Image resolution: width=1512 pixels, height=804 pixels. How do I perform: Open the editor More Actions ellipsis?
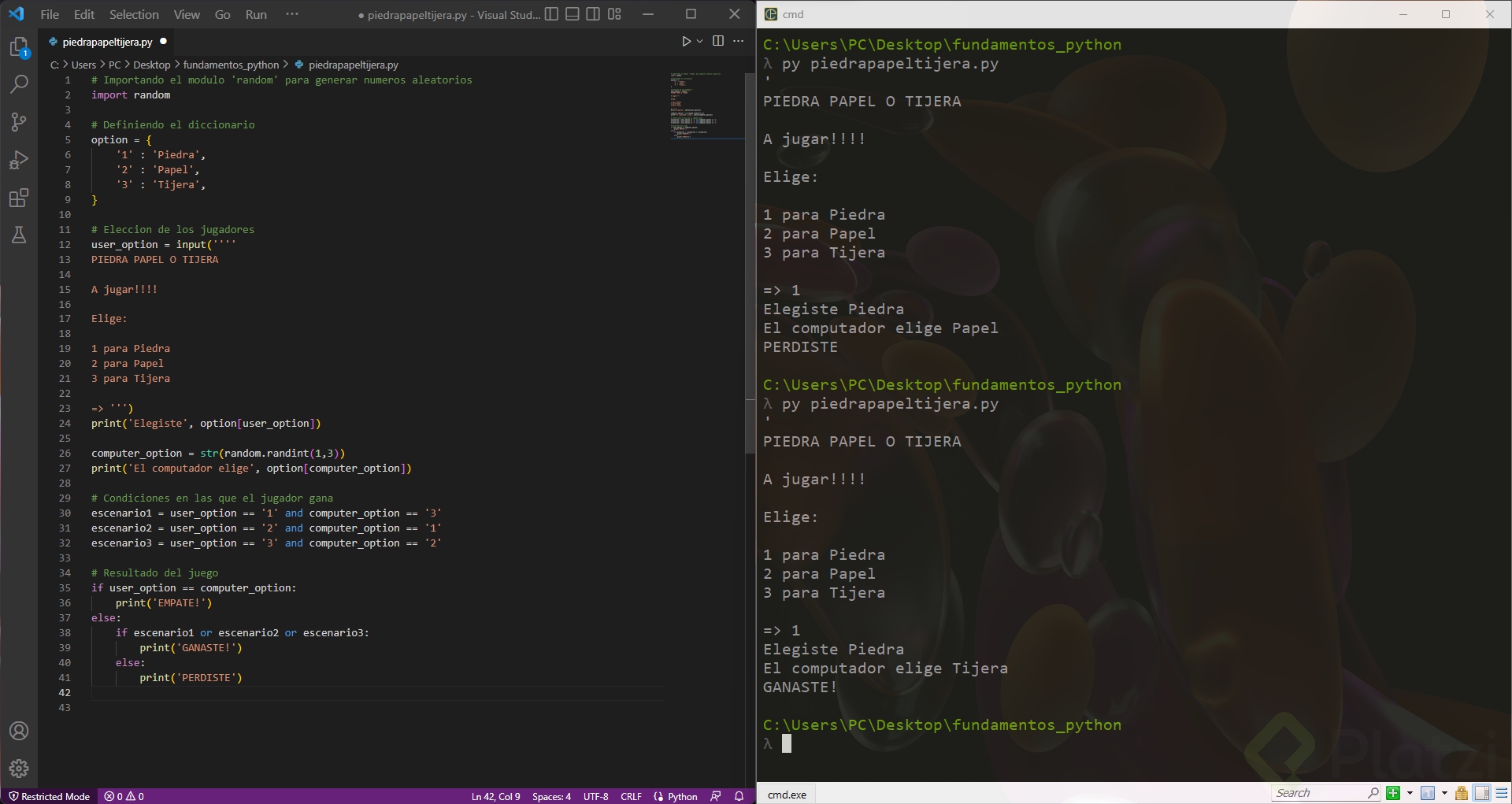click(x=738, y=42)
